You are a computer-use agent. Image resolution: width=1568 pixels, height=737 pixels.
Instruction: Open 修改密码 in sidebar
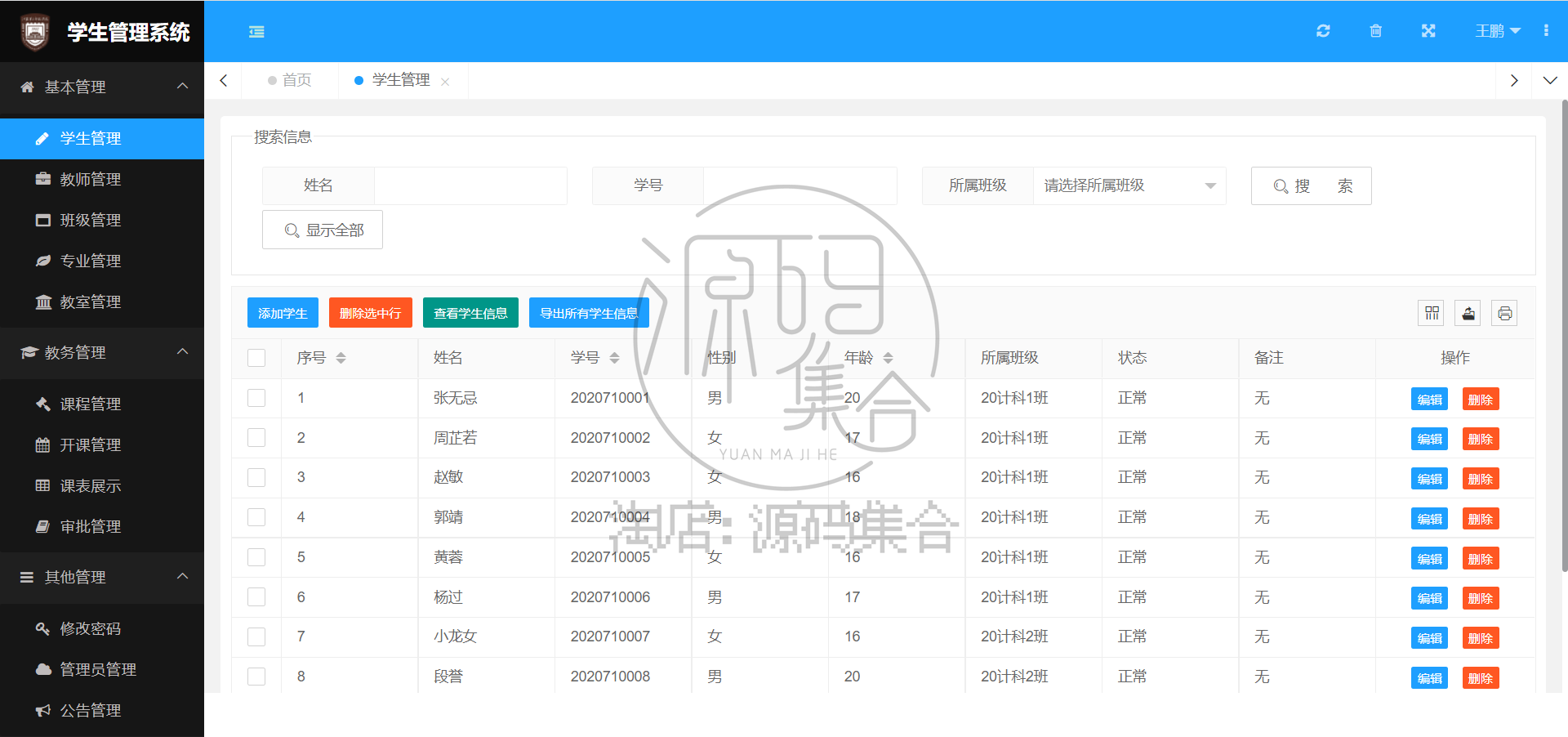click(x=102, y=629)
